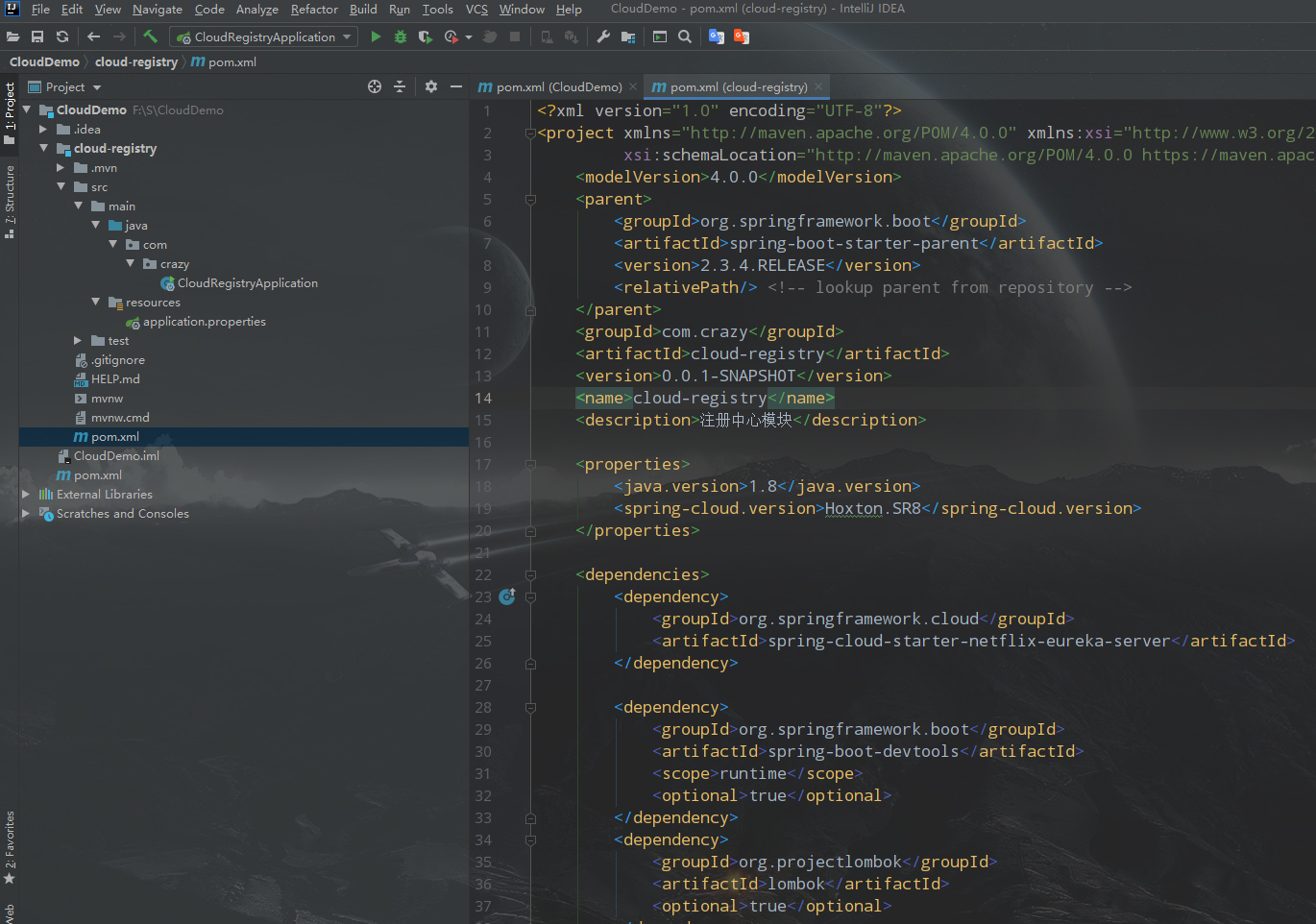Click the Run Anything toolbar icon
This screenshot has height=924, width=1316.
660,36
